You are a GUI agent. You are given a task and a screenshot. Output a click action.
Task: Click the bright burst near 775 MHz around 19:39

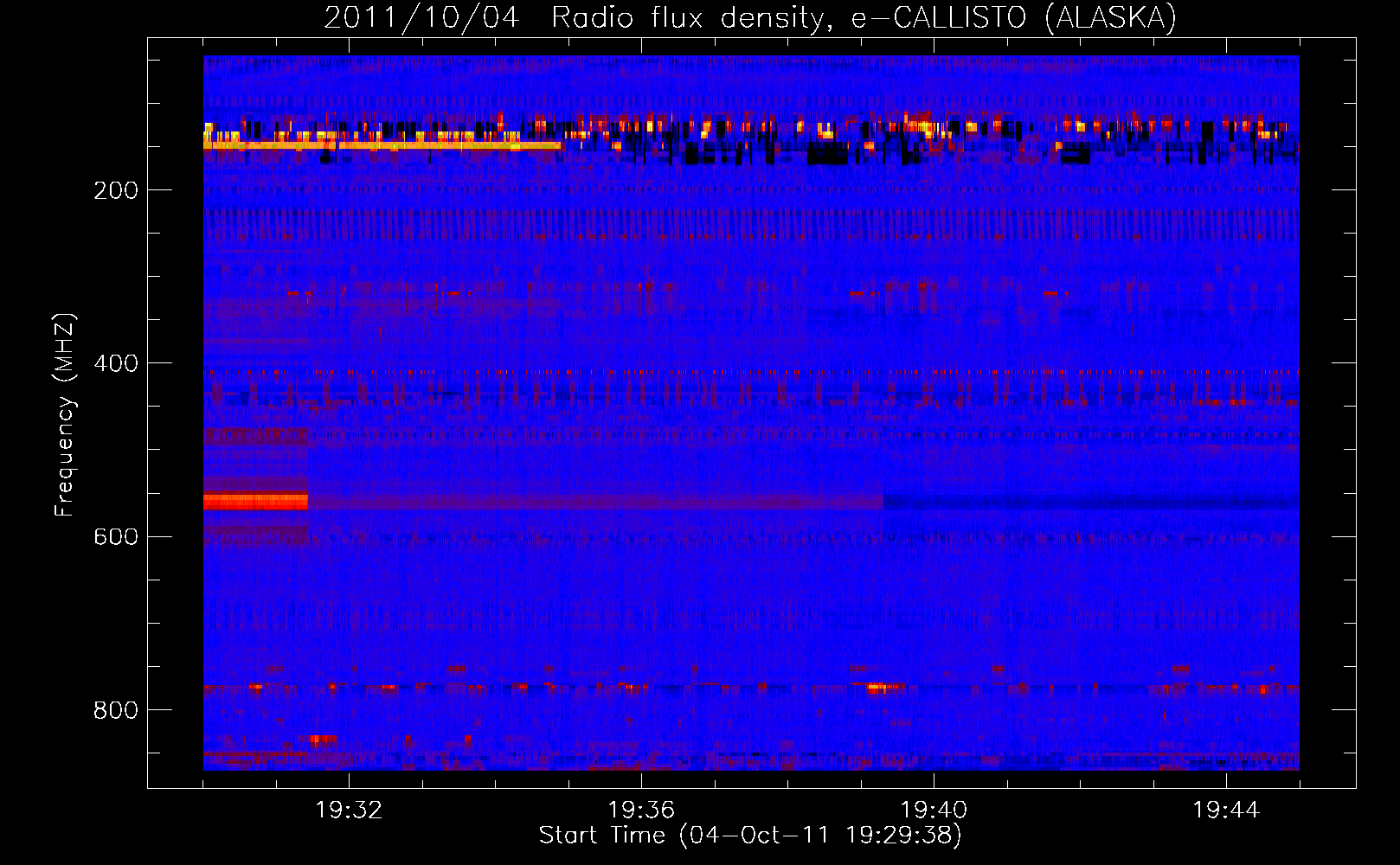[x=879, y=689]
